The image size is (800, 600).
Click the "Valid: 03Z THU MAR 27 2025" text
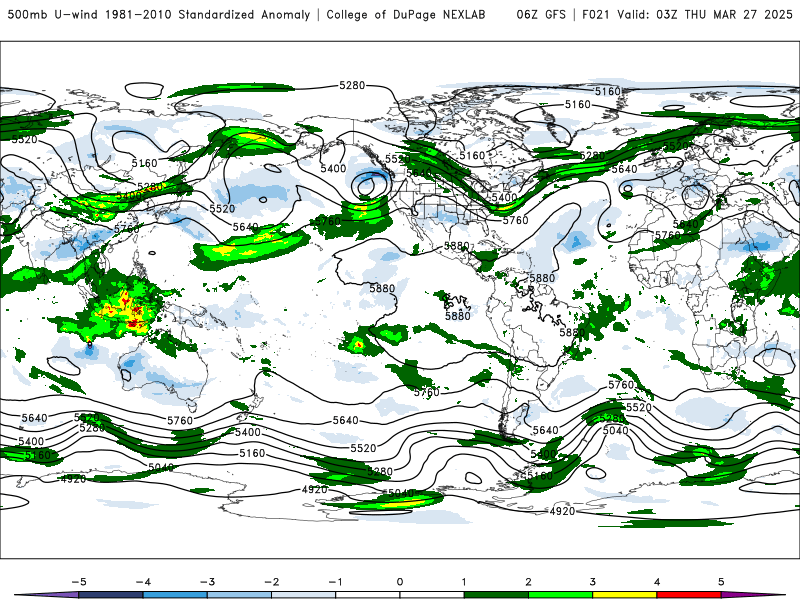(705, 15)
